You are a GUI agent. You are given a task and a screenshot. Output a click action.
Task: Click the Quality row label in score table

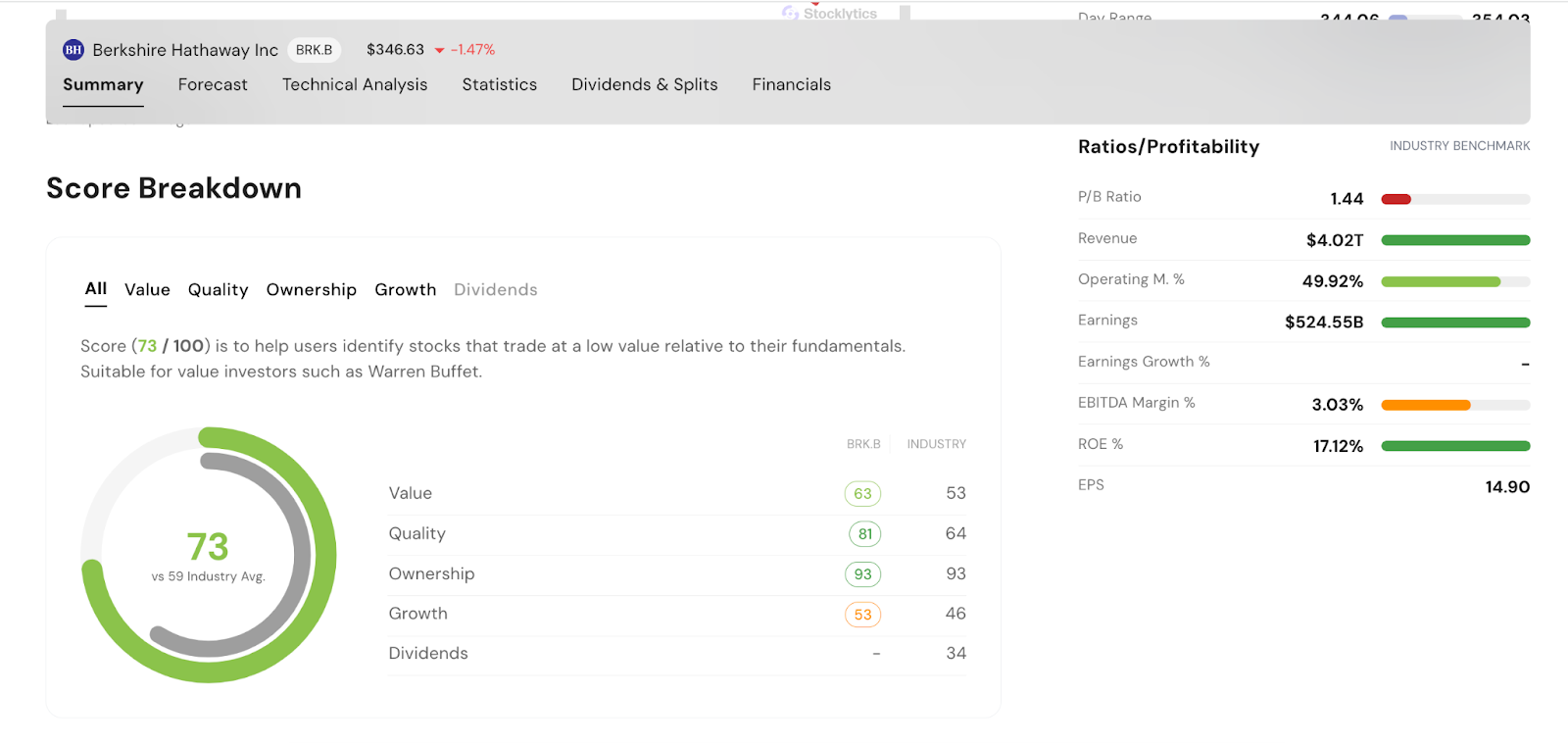click(416, 534)
